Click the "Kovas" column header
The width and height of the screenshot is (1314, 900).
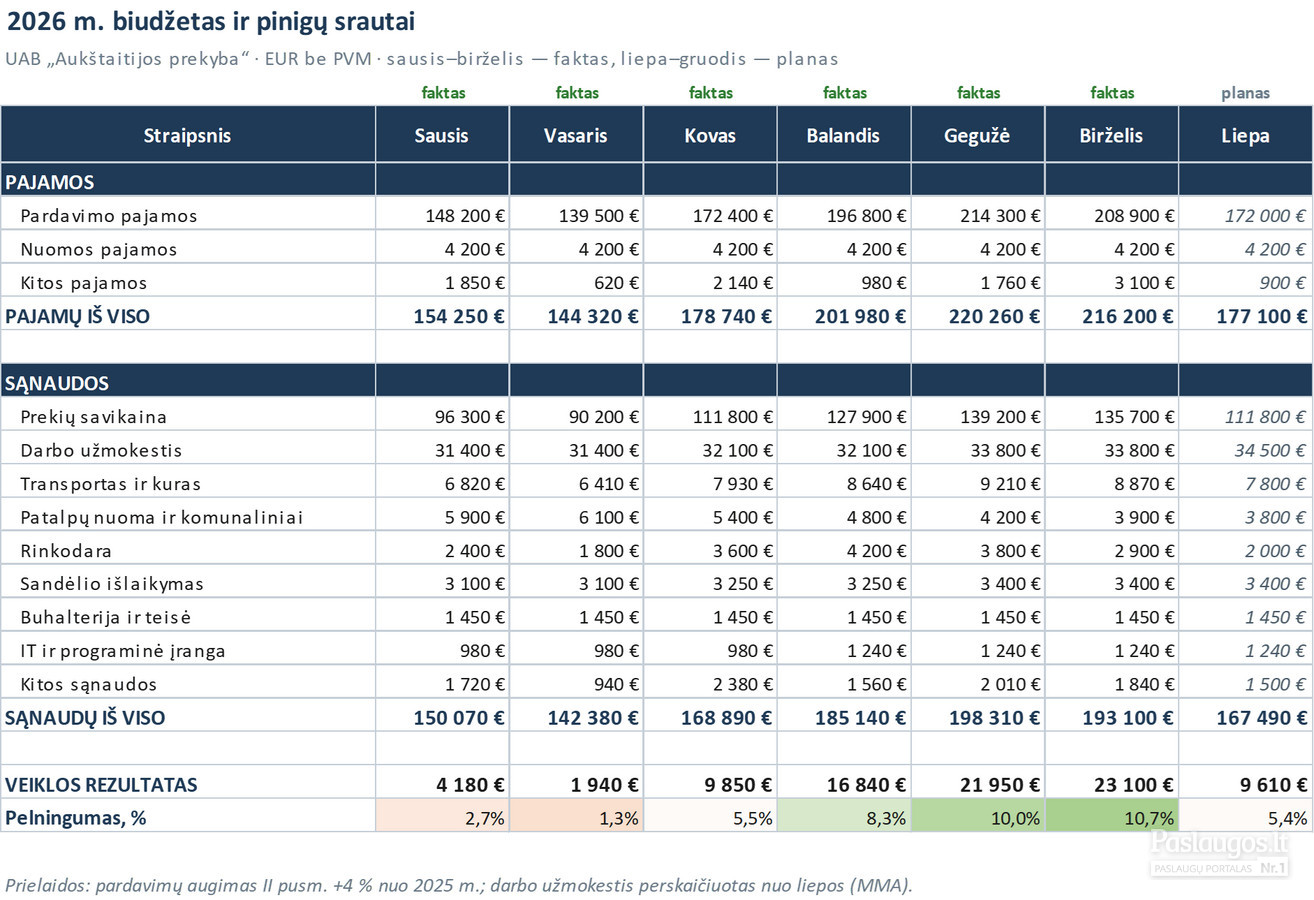(710, 135)
